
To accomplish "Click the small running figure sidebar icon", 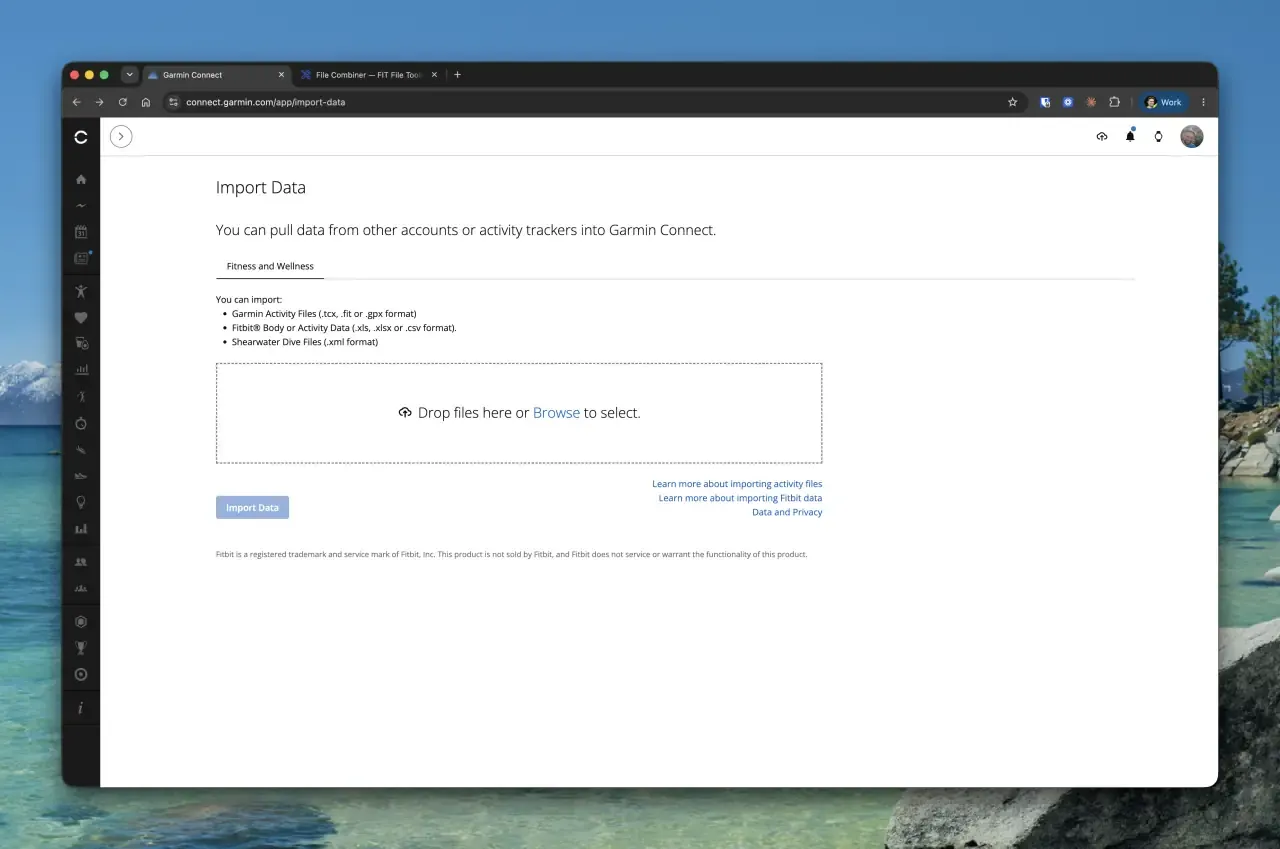I will [81, 396].
